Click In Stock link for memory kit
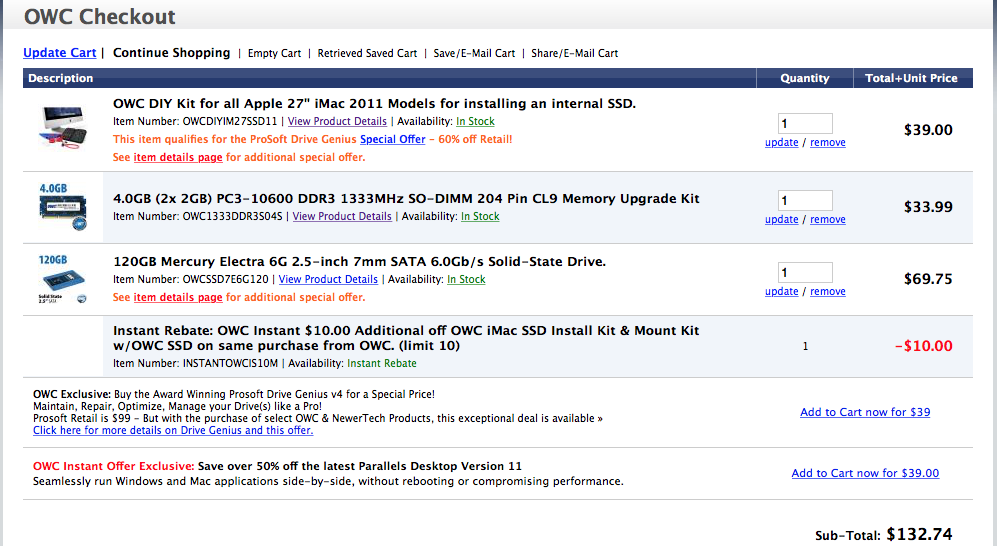This screenshot has height=546, width=997. [480, 216]
